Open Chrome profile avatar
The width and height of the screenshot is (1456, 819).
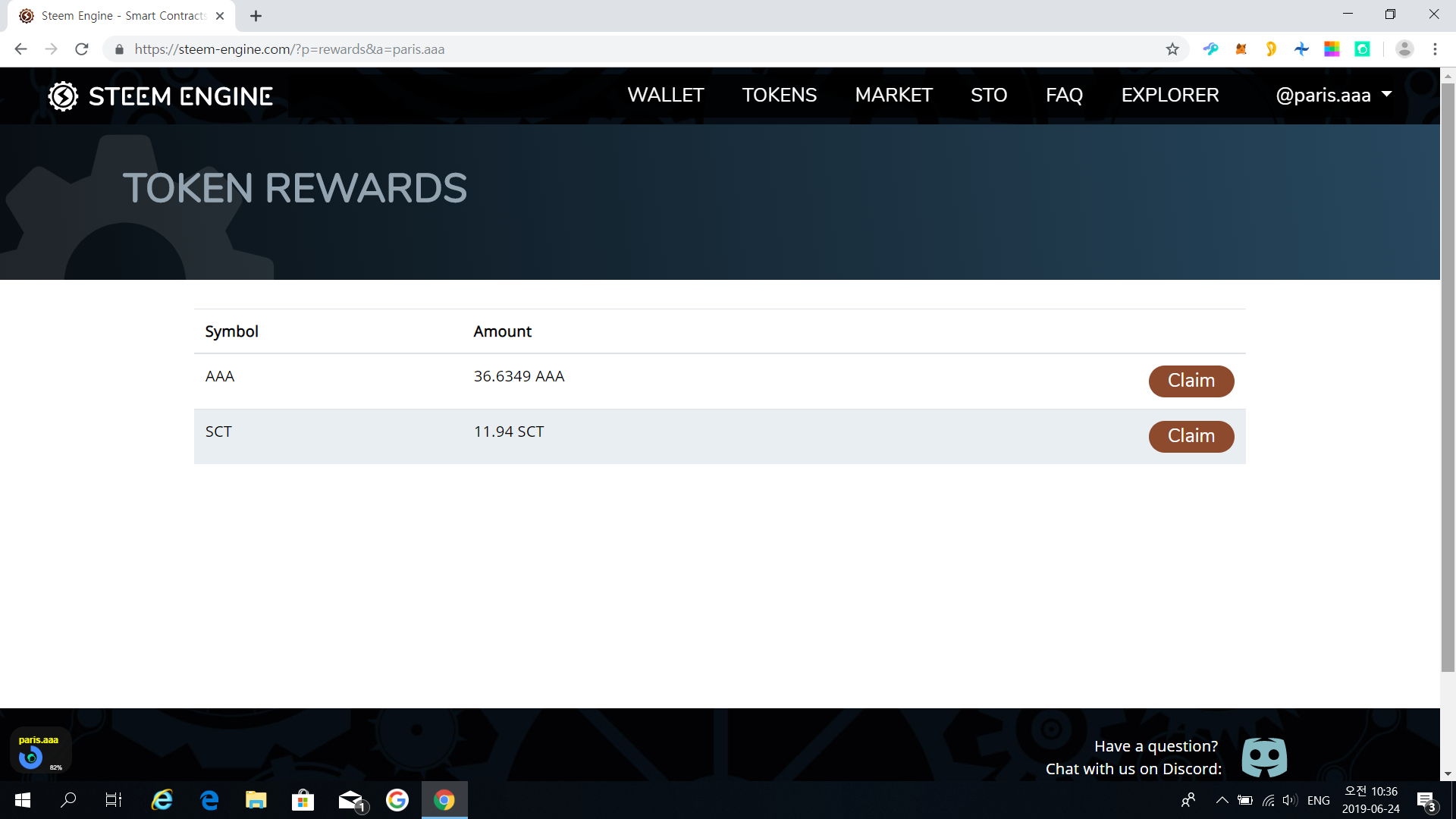pyautogui.click(x=1404, y=49)
